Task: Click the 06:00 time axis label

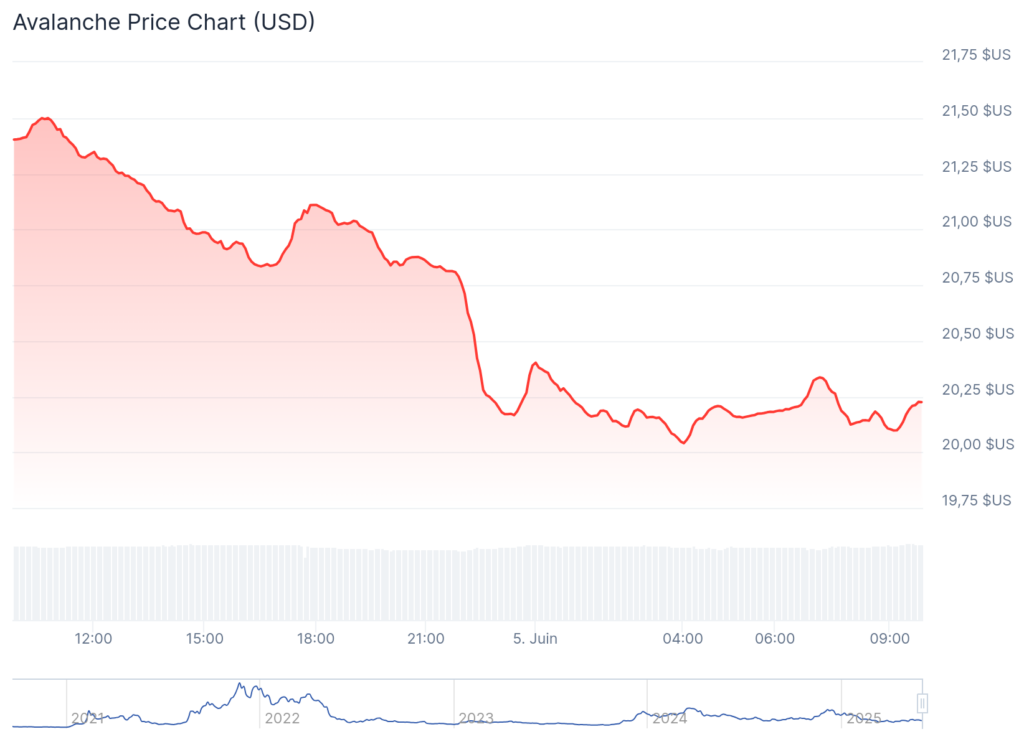Action: 775,638
